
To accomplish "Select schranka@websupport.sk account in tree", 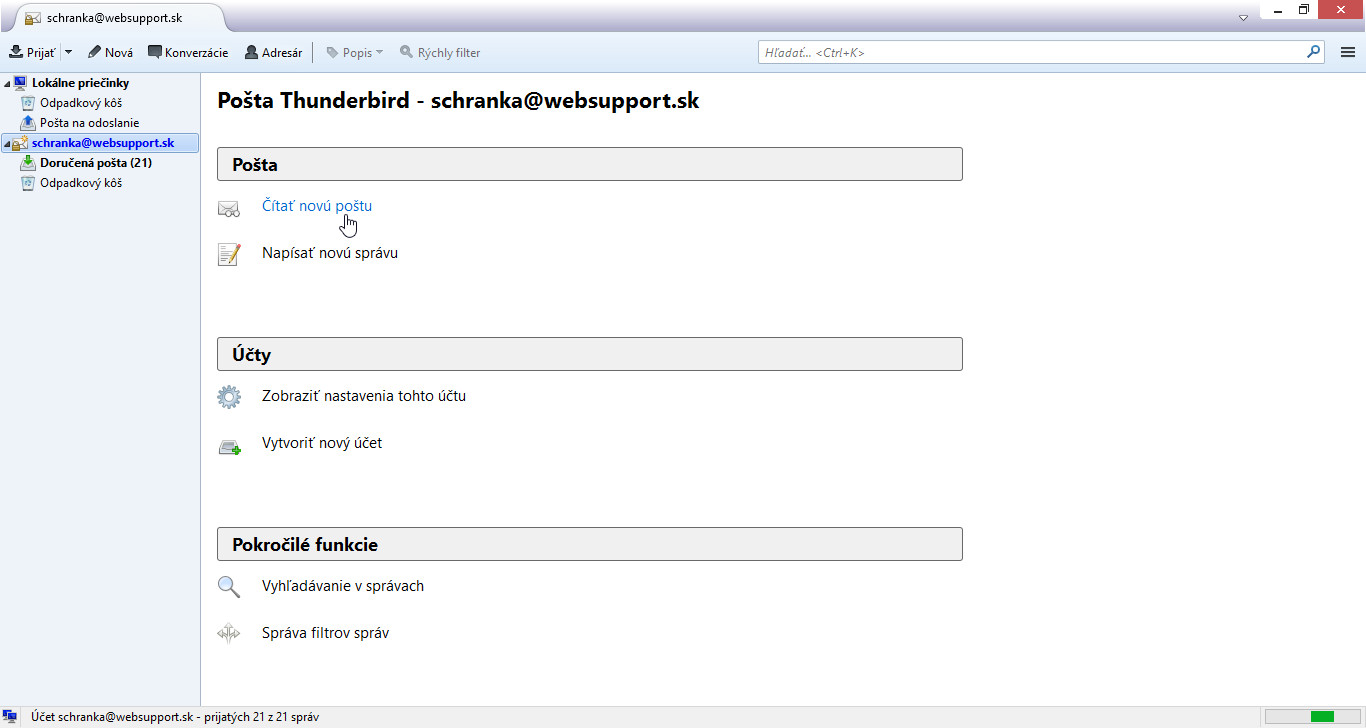I will tap(103, 143).
